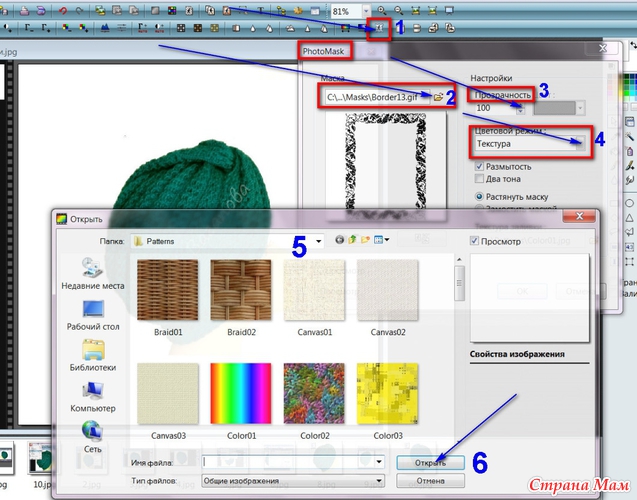Click the Gamma minus icon

pos(29,28)
